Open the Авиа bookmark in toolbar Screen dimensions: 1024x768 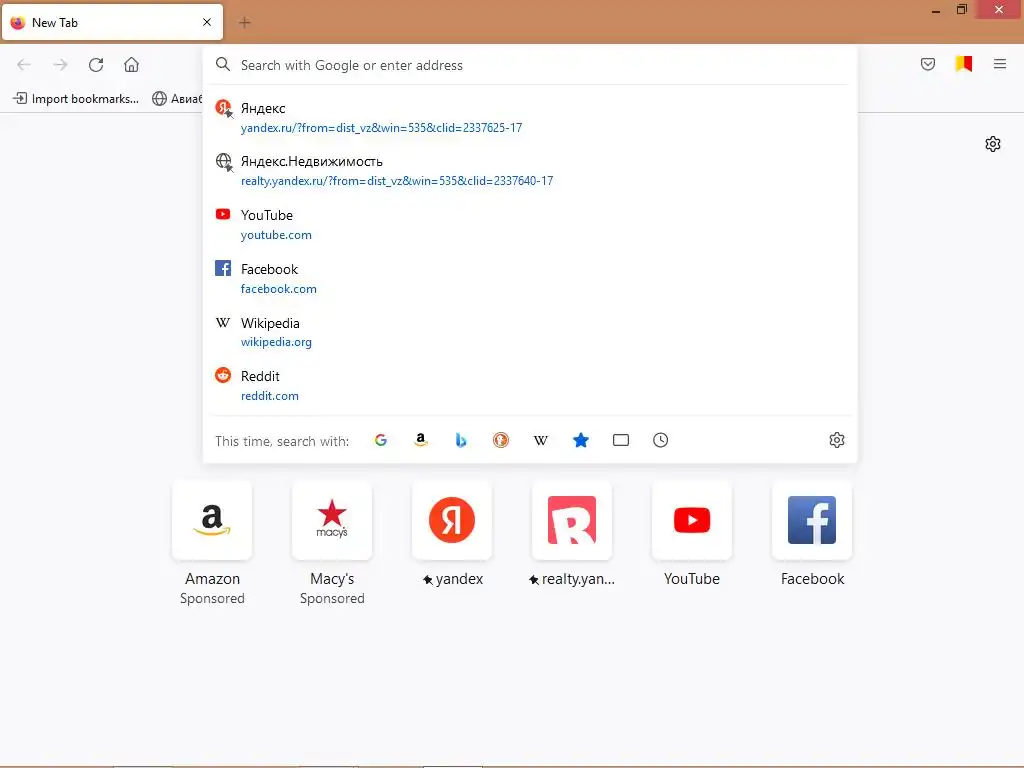(177, 99)
